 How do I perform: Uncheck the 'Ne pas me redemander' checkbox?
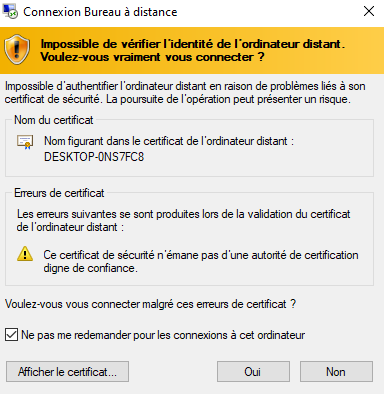tap(12, 335)
